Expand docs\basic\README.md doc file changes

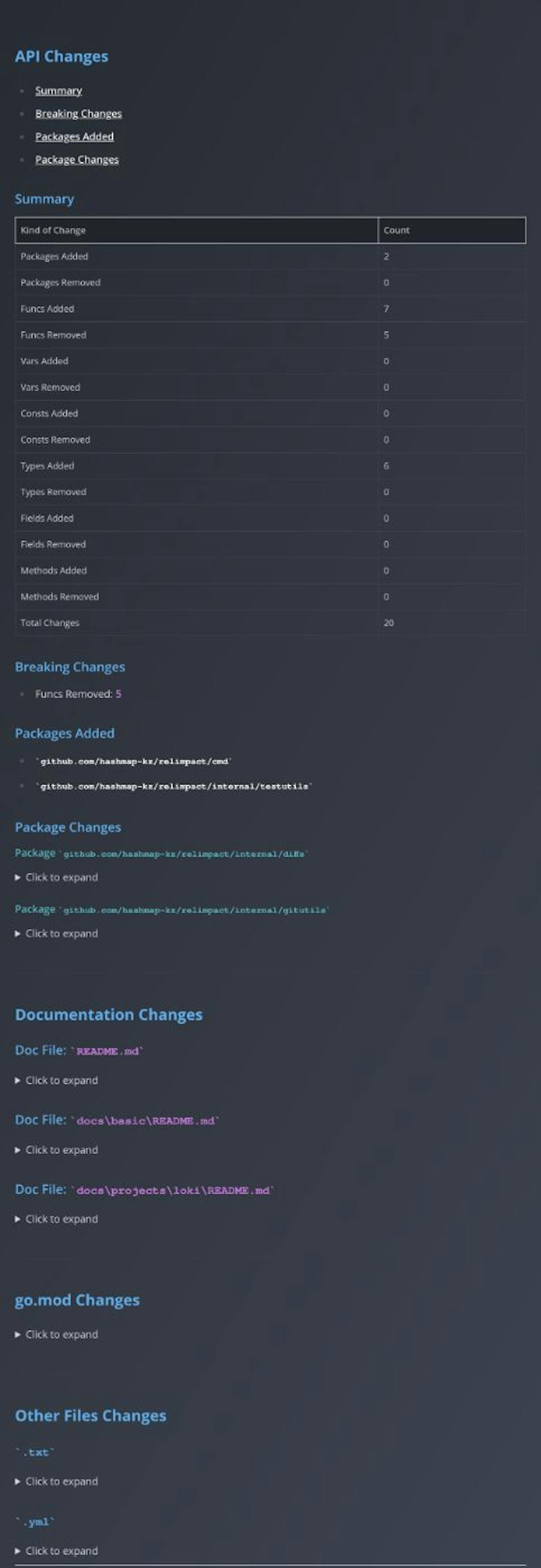pos(61,1149)
